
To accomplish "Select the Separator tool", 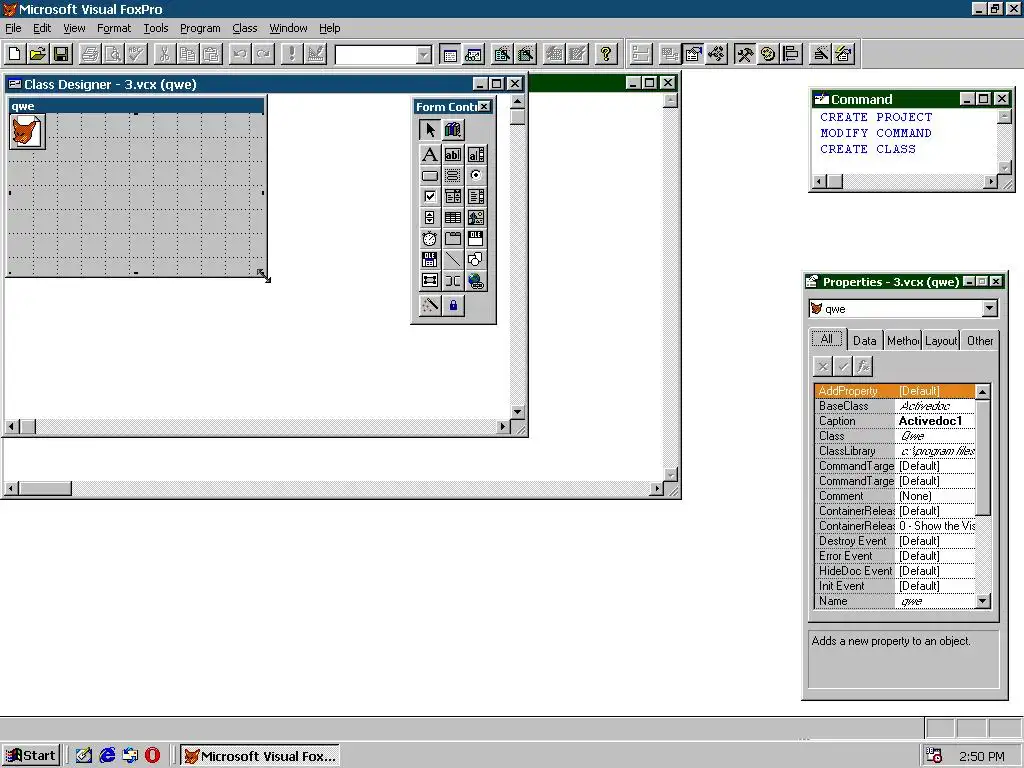I will (453, 281).
